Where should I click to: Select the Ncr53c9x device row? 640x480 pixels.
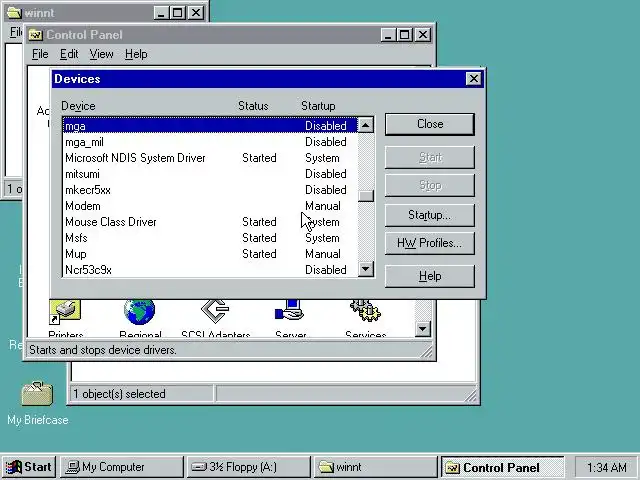[x=210, y=269]
